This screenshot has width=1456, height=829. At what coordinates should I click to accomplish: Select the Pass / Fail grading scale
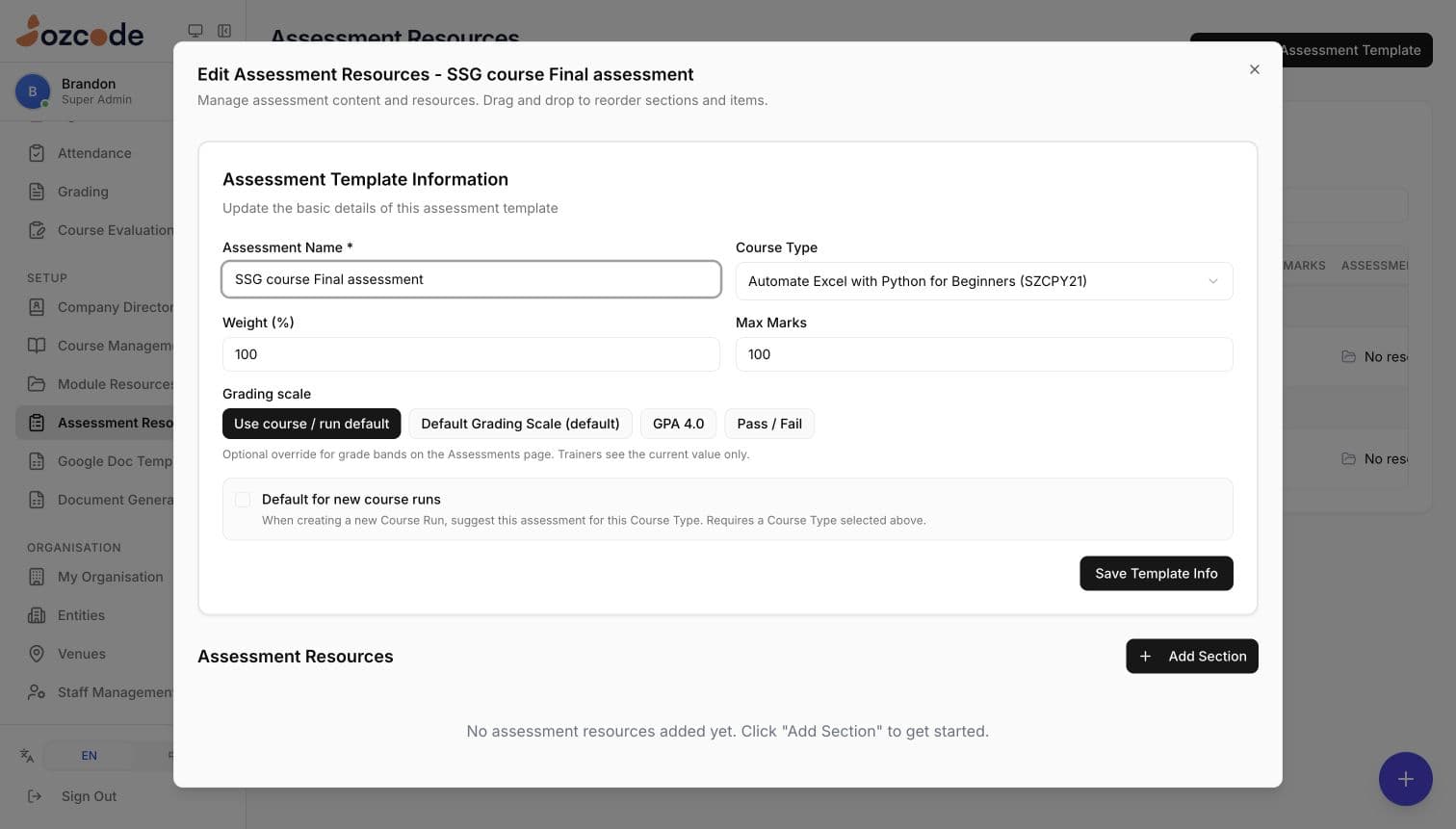tap(769, 424)
